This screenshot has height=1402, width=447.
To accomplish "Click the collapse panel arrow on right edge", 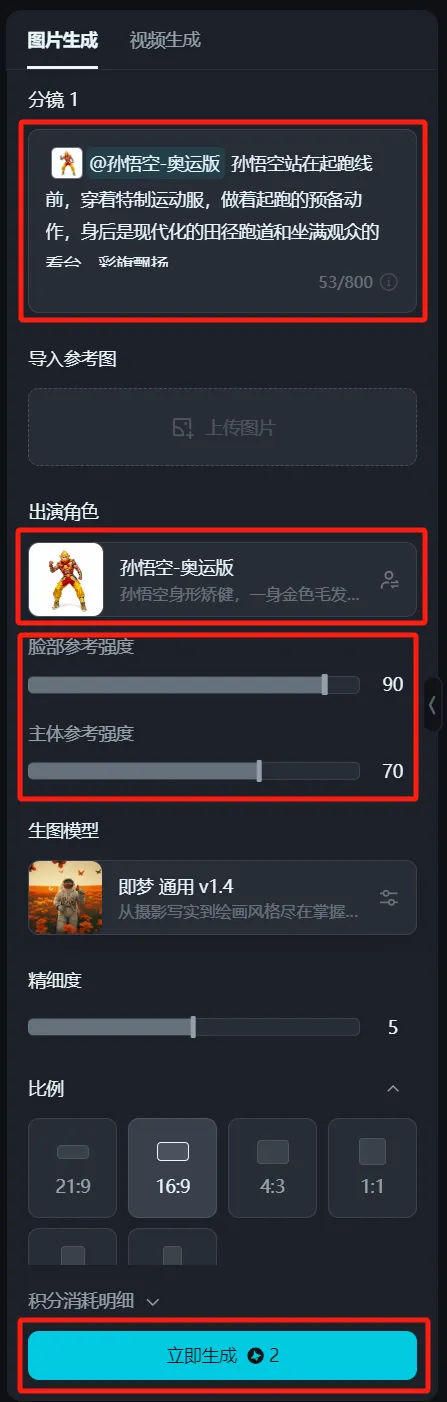I will (x=432, y=705).
